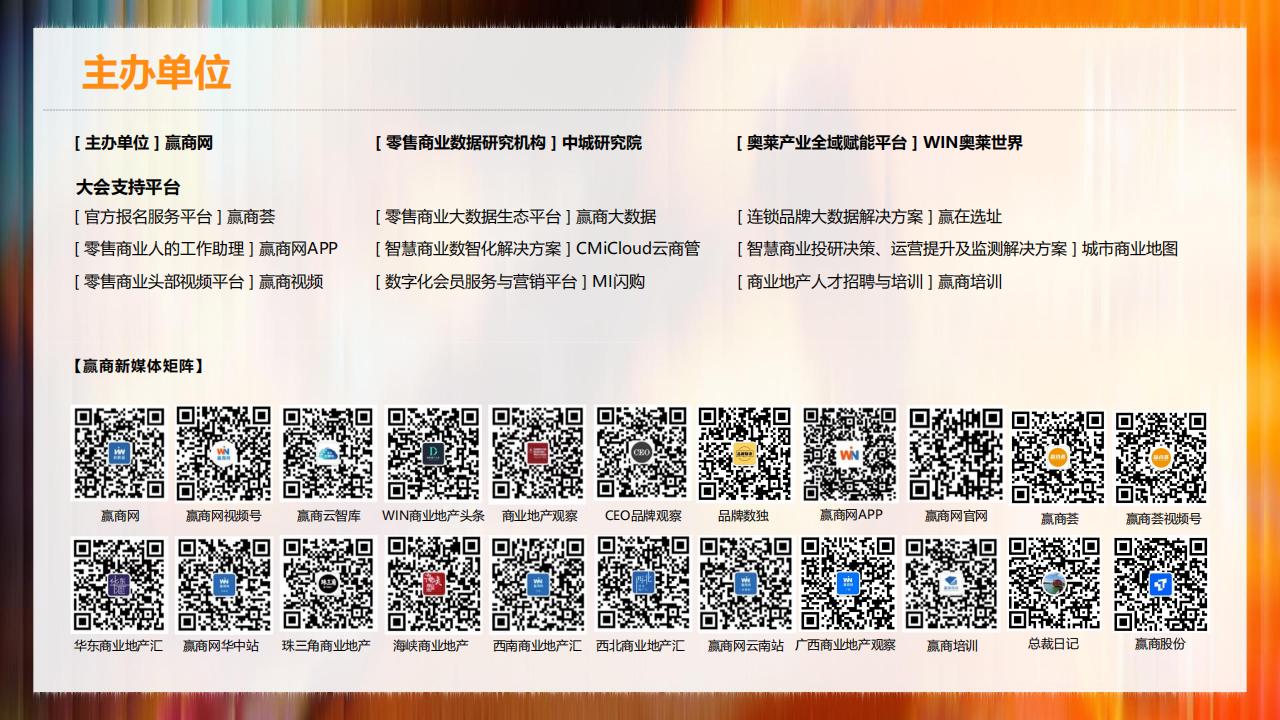Select the 商业地产观察 QR code
Viewport: 1280px width, 720px height.
point(538,453)
